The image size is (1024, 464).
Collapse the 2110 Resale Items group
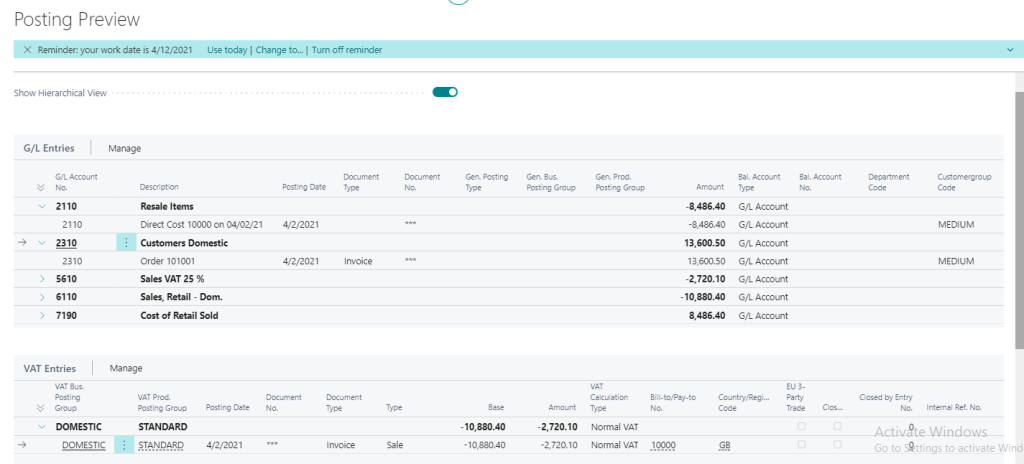pos(42,206)
